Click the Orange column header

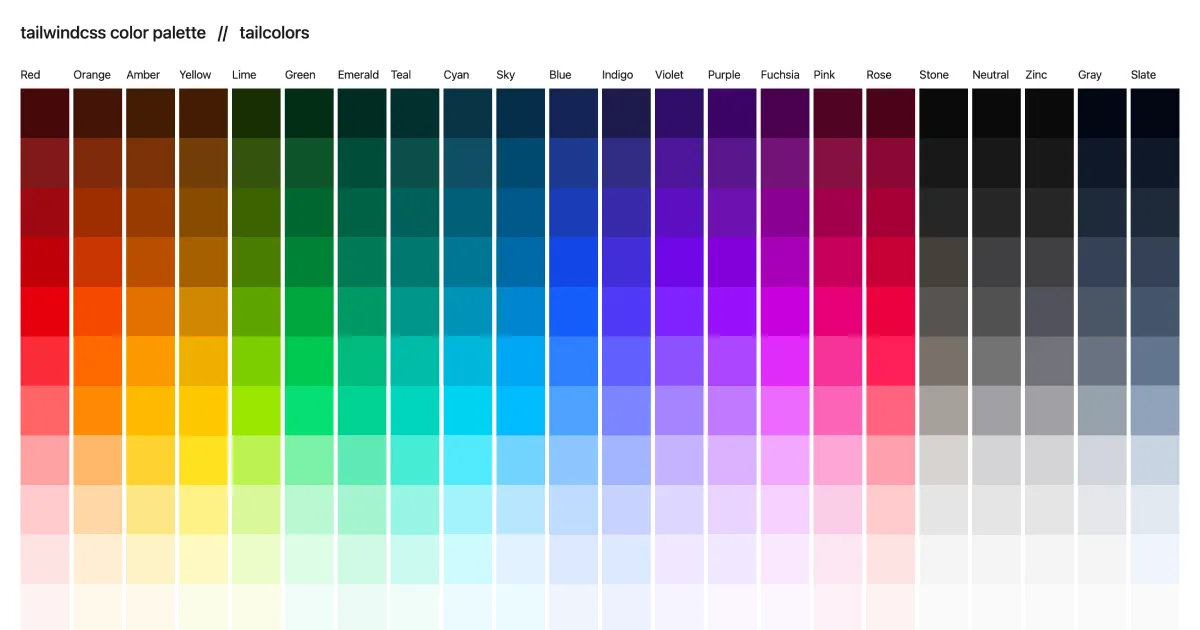[x=91, y=74]
